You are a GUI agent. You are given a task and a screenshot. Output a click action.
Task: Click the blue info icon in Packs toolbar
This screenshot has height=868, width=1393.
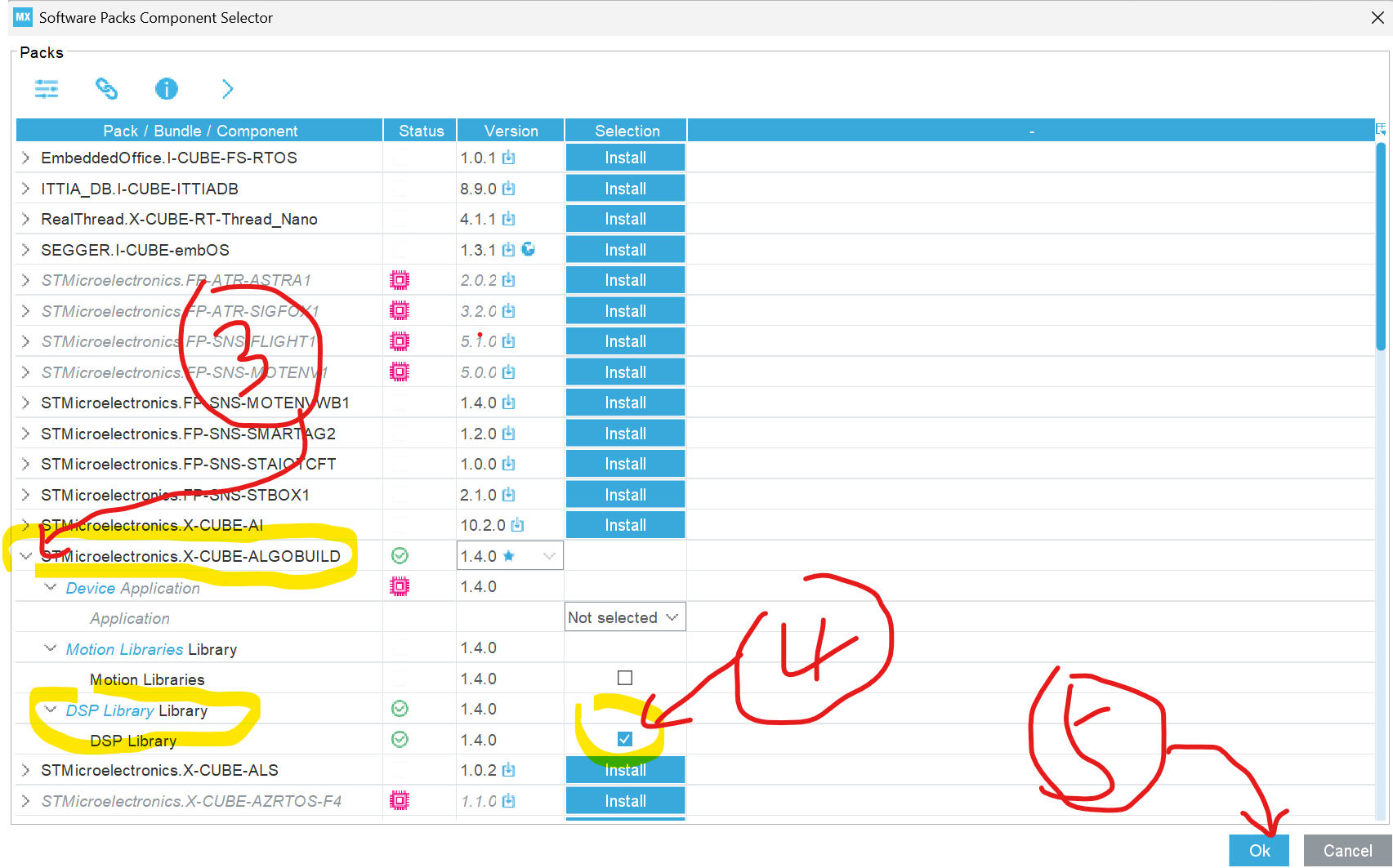click(167, 88)
